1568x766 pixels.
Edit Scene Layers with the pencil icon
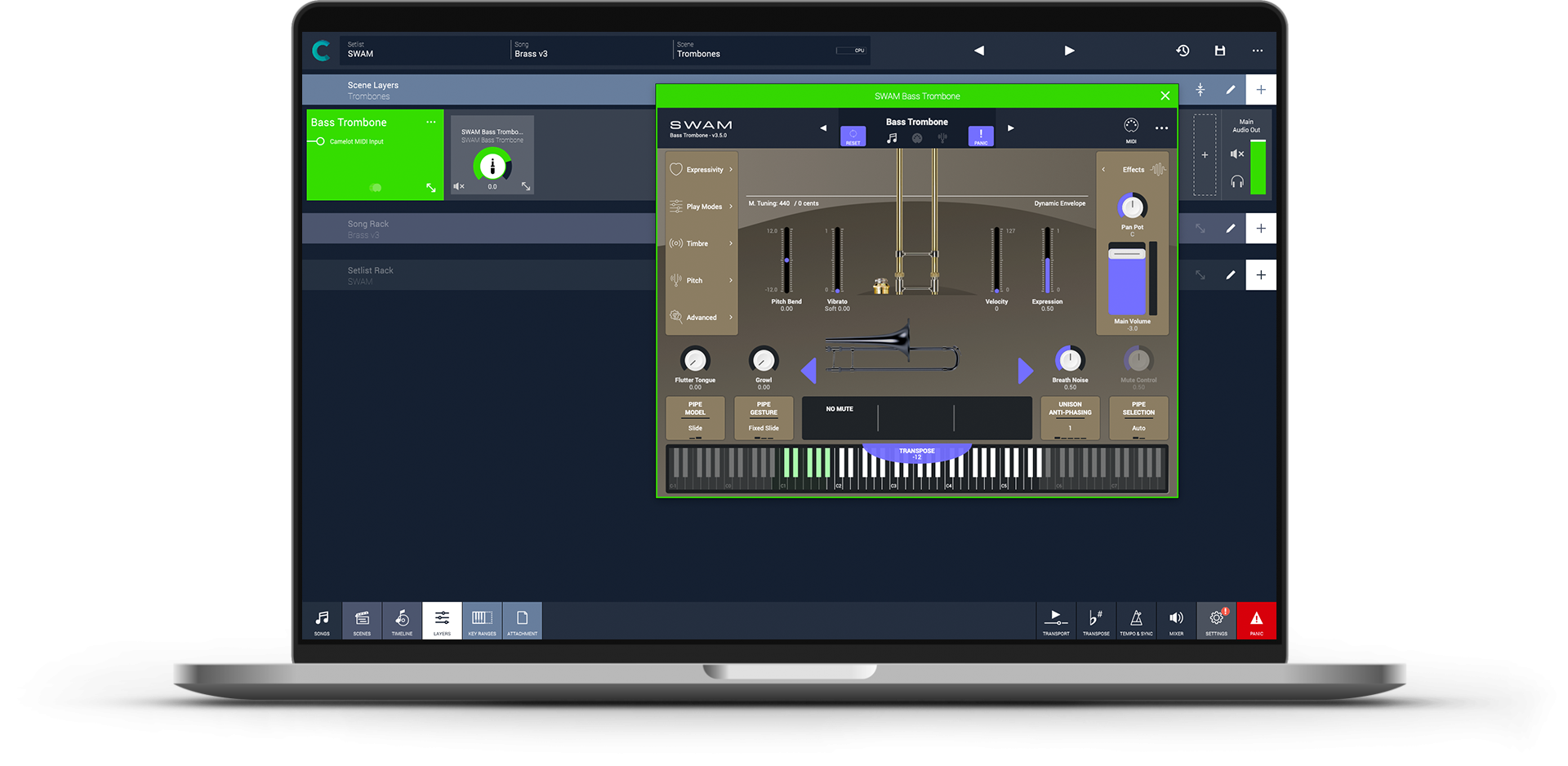click(x=1231, y=90)
